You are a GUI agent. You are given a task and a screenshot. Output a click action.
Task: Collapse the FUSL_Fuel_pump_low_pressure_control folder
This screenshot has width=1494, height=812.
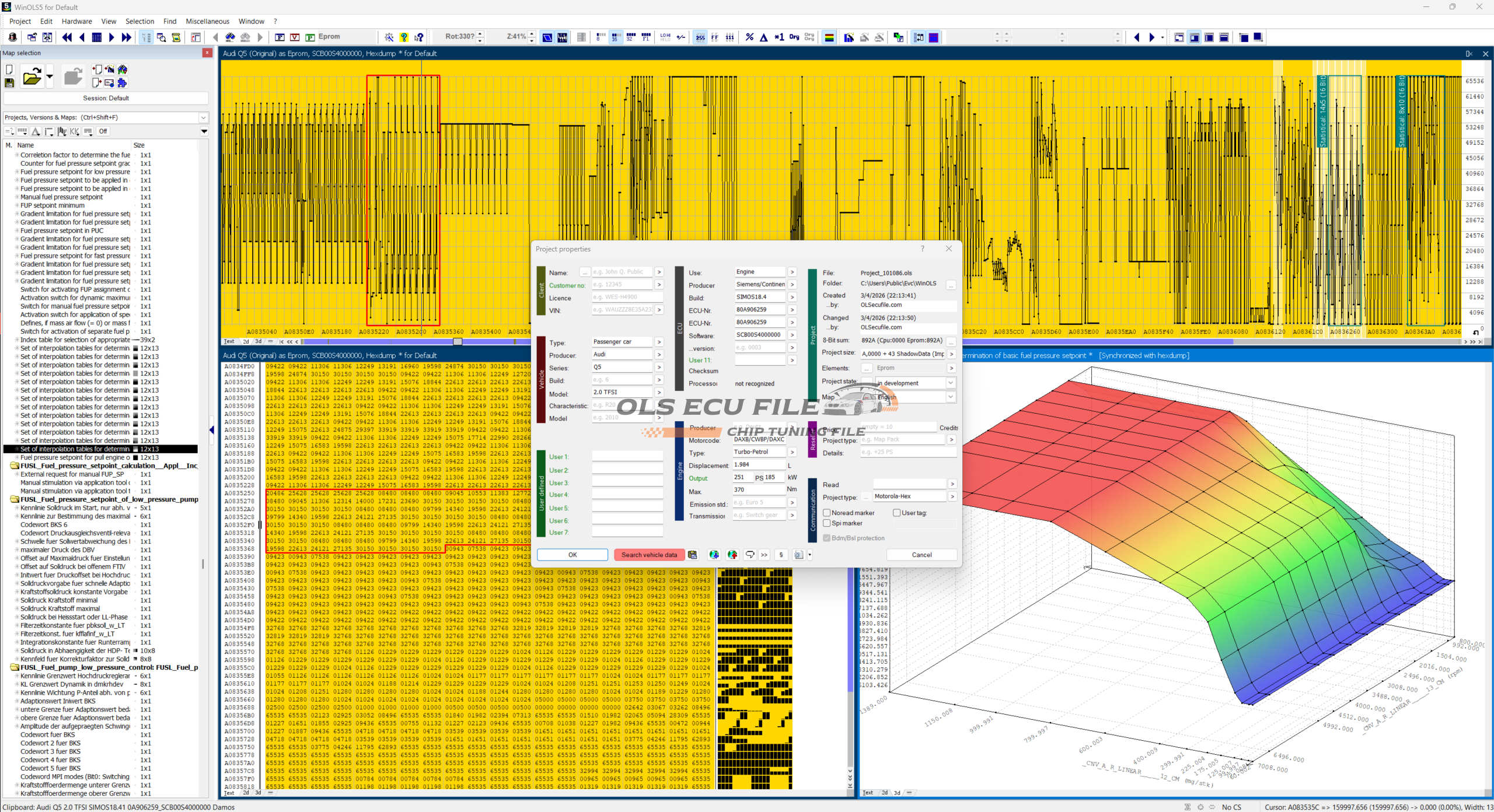pyautogui.click(x=13, y=667)
